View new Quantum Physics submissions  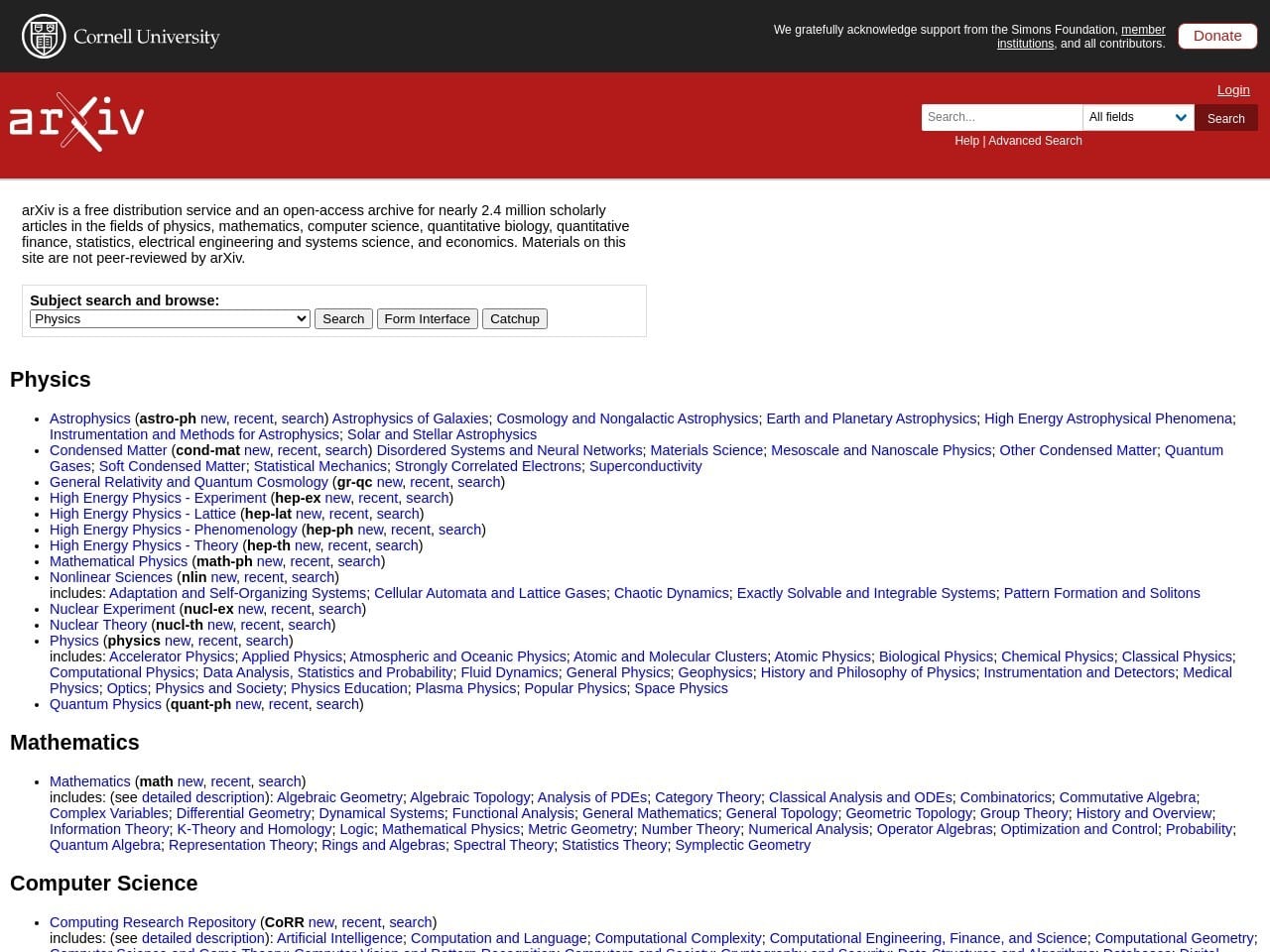click(x=248, y=704)
